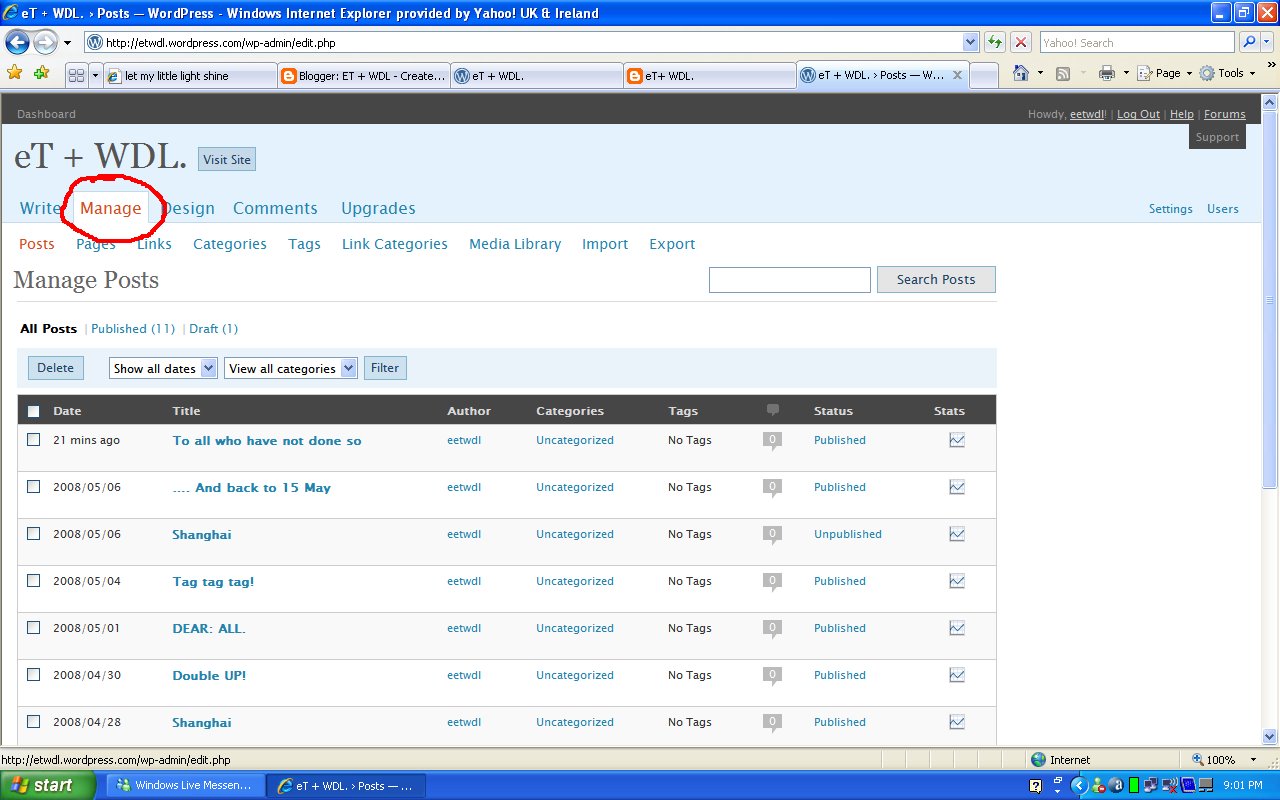Image resolution: width=1280 pixels, height=800 pixels.
Task: Select the 'Tag tag tag!' post checkbox
Action: (x=34, y=581)
